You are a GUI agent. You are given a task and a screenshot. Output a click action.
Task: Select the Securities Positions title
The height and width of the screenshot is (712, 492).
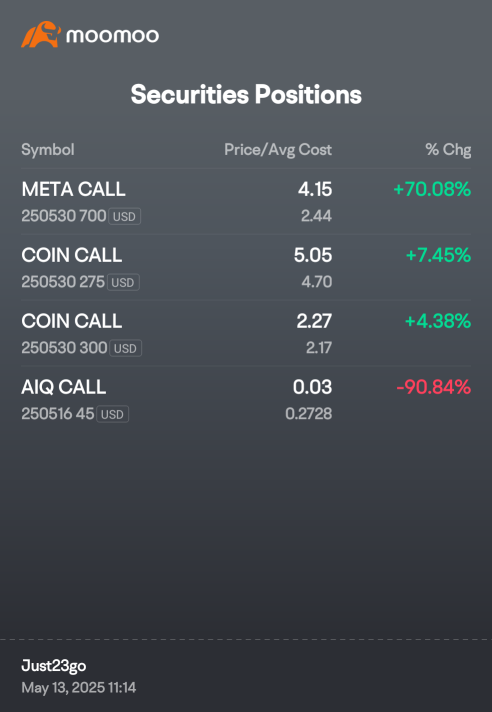[x=246, y=94]
